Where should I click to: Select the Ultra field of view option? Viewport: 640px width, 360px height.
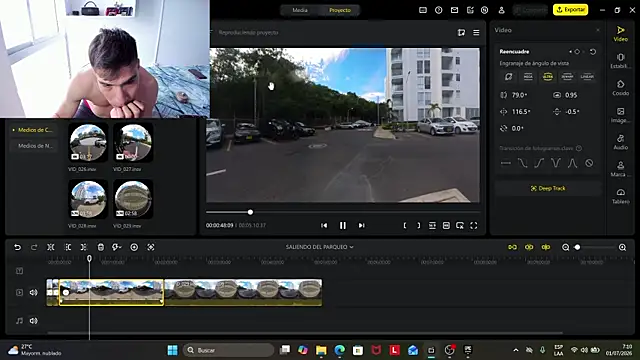(x=547, y=76)
